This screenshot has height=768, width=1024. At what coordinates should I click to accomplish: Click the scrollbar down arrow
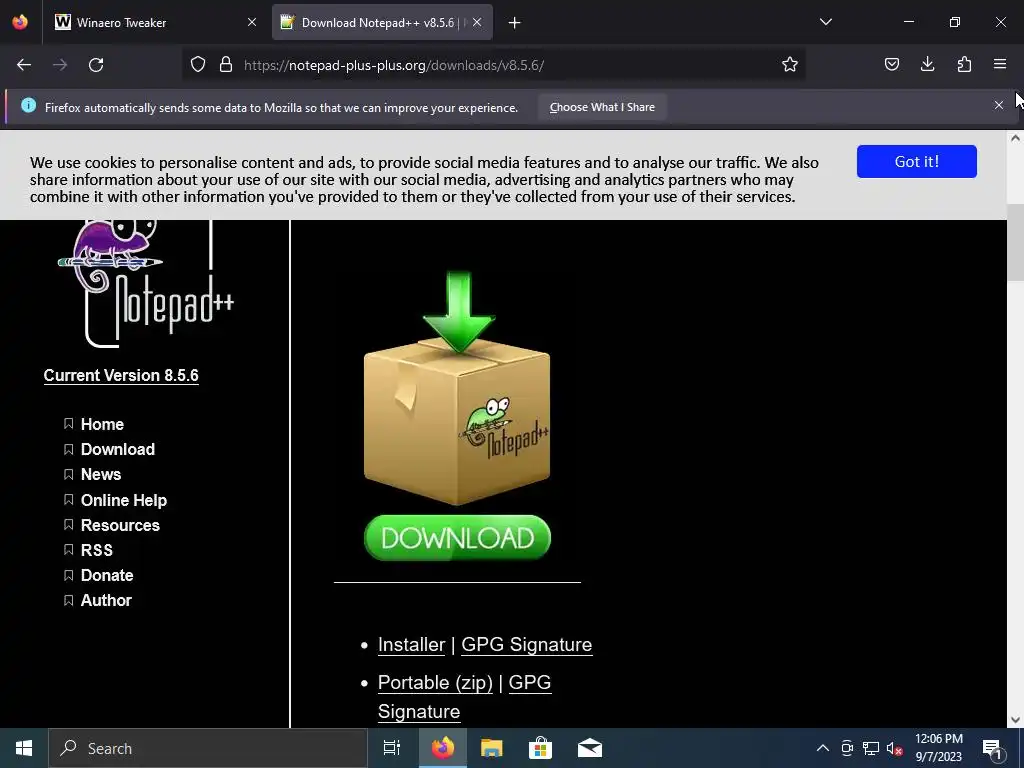[1015, 720]
